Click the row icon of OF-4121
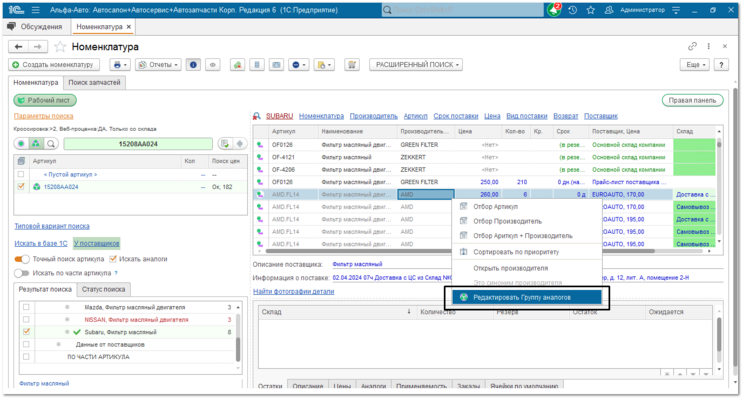 coord(260,157)
